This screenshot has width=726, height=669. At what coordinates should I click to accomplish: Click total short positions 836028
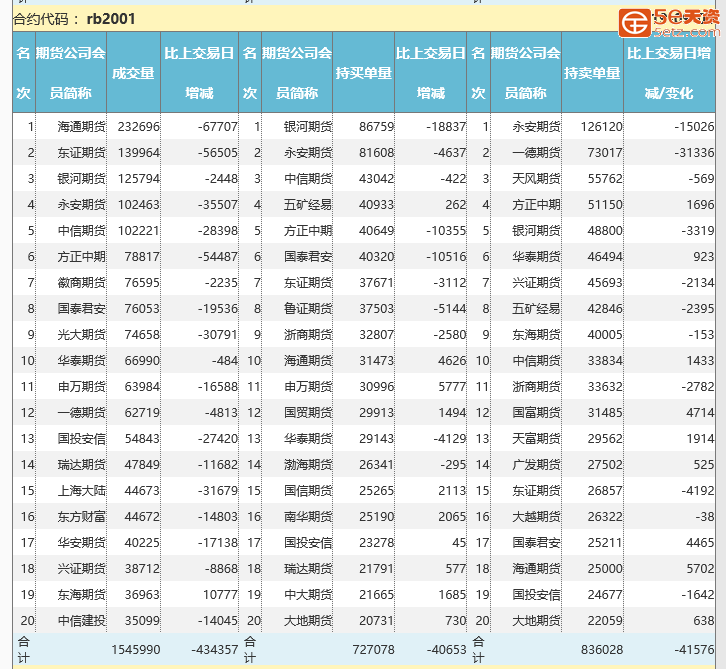tap(602, 650)
